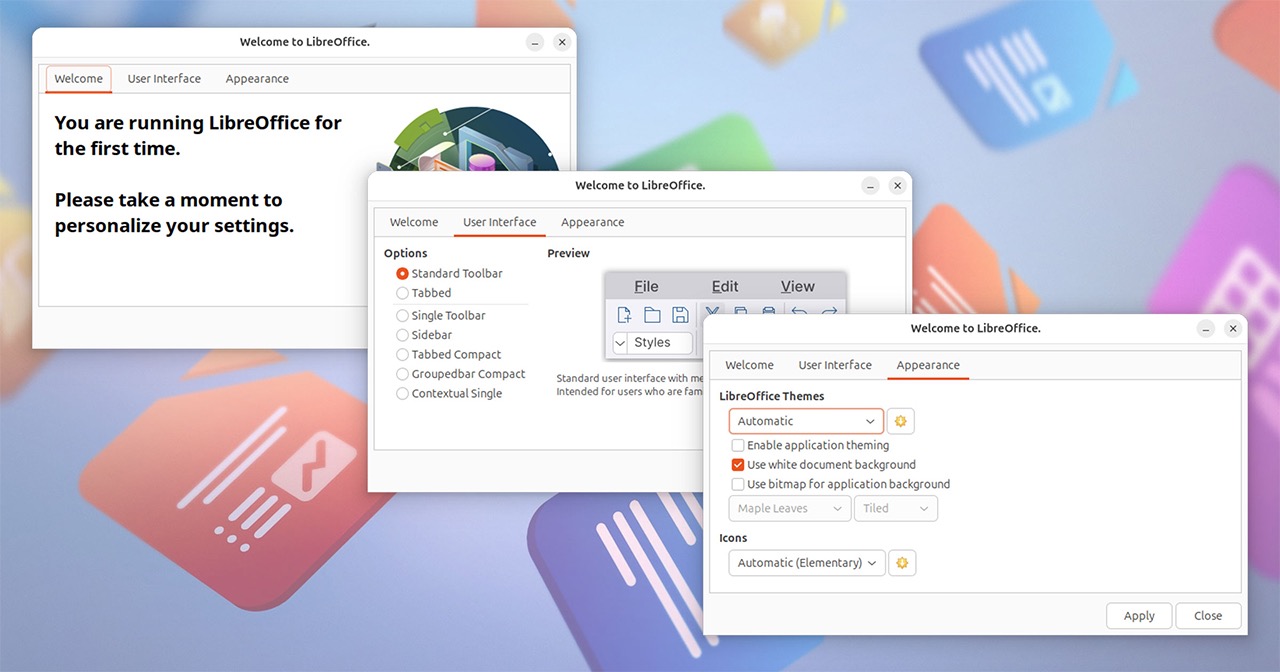Click the gear icon beside the Automatic theme dropdown

pyautogui.click(x=900, y=421)
